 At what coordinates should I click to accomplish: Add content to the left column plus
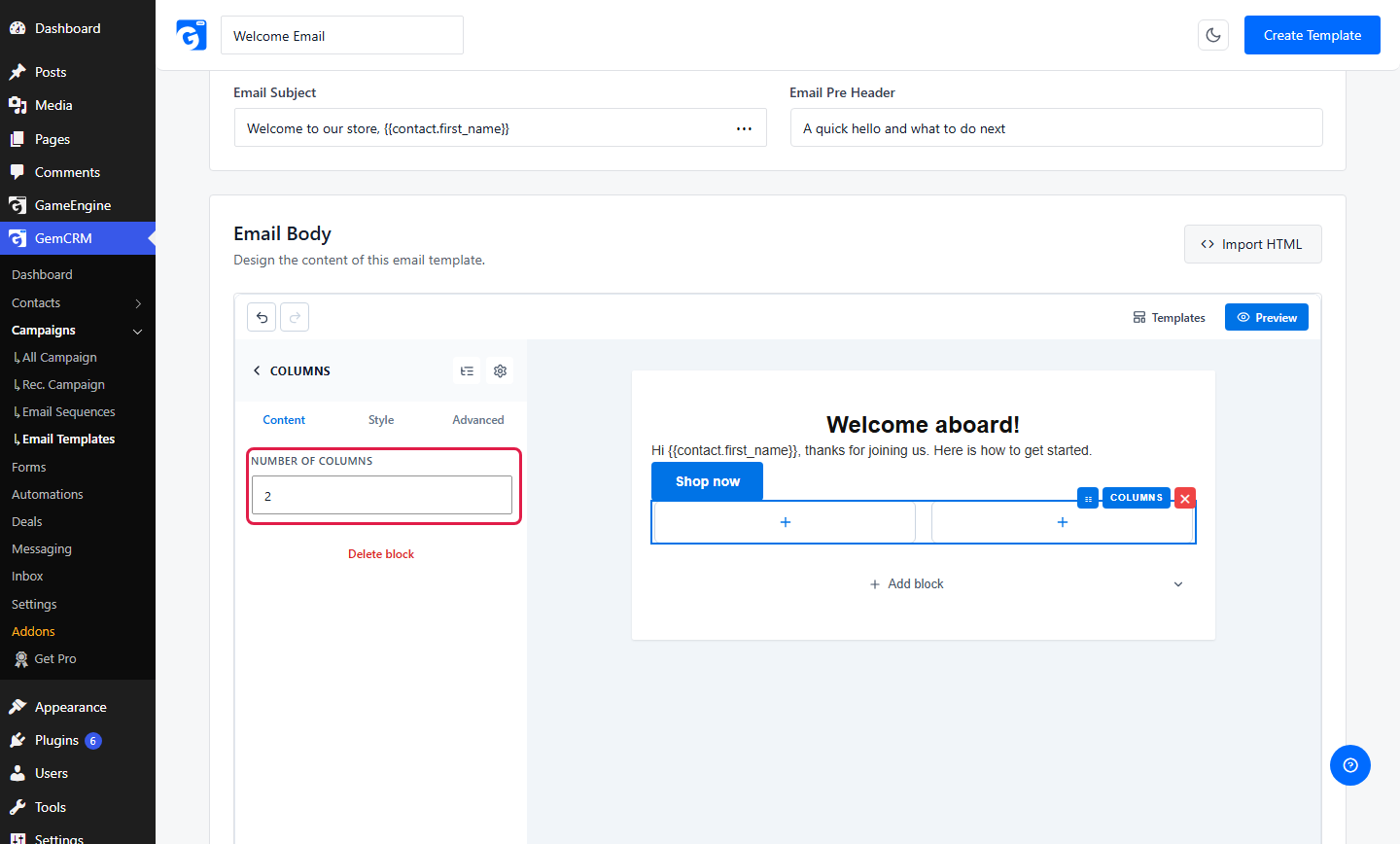pyautogui.click(x=786, y=522)
